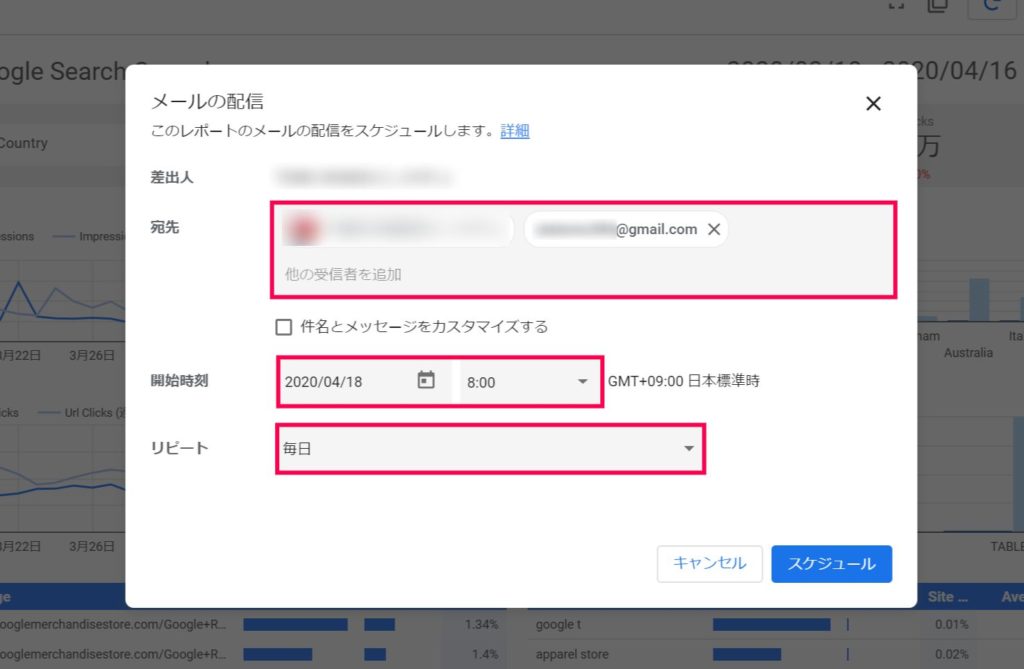The image size is (1024, 669).
Task: Open the calendar date picker icon
Action: [x=426, y=380]
